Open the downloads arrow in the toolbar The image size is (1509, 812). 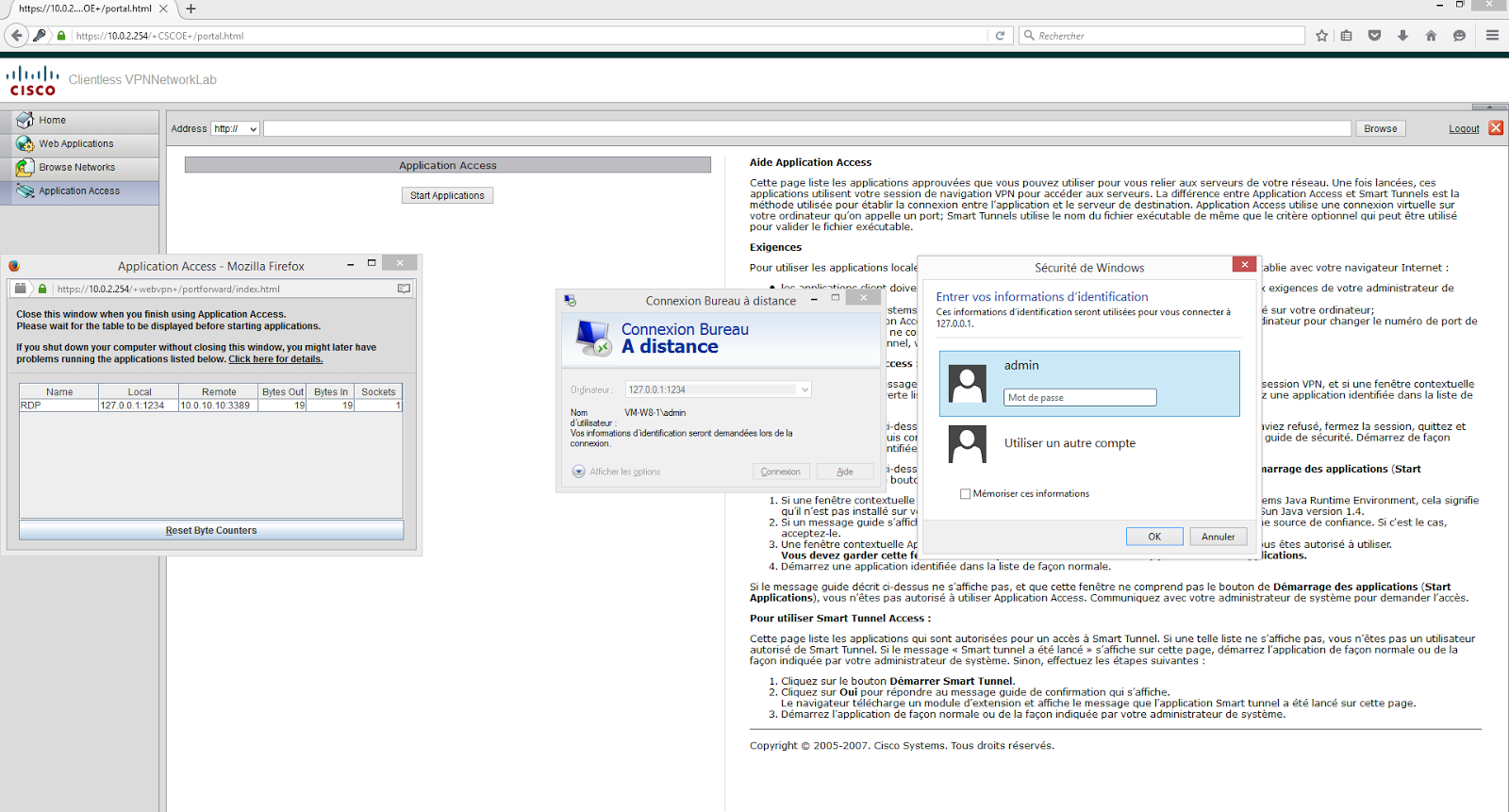point(1402,36)
